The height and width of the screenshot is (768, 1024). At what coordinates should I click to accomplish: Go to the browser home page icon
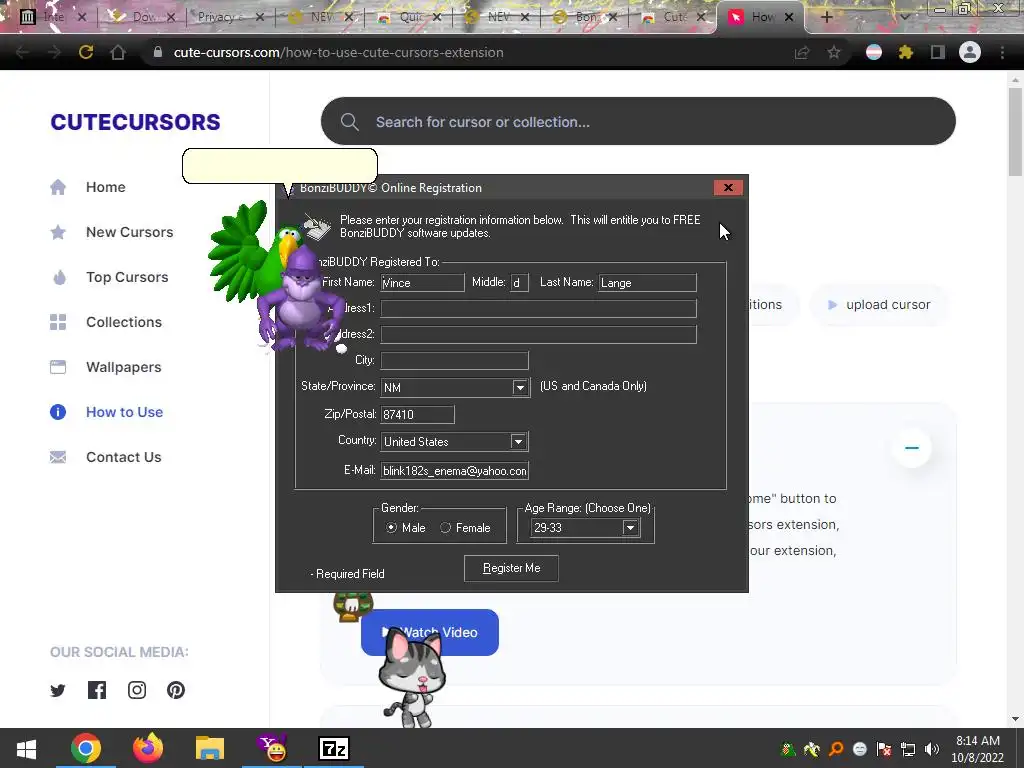(x=118, y=52)
